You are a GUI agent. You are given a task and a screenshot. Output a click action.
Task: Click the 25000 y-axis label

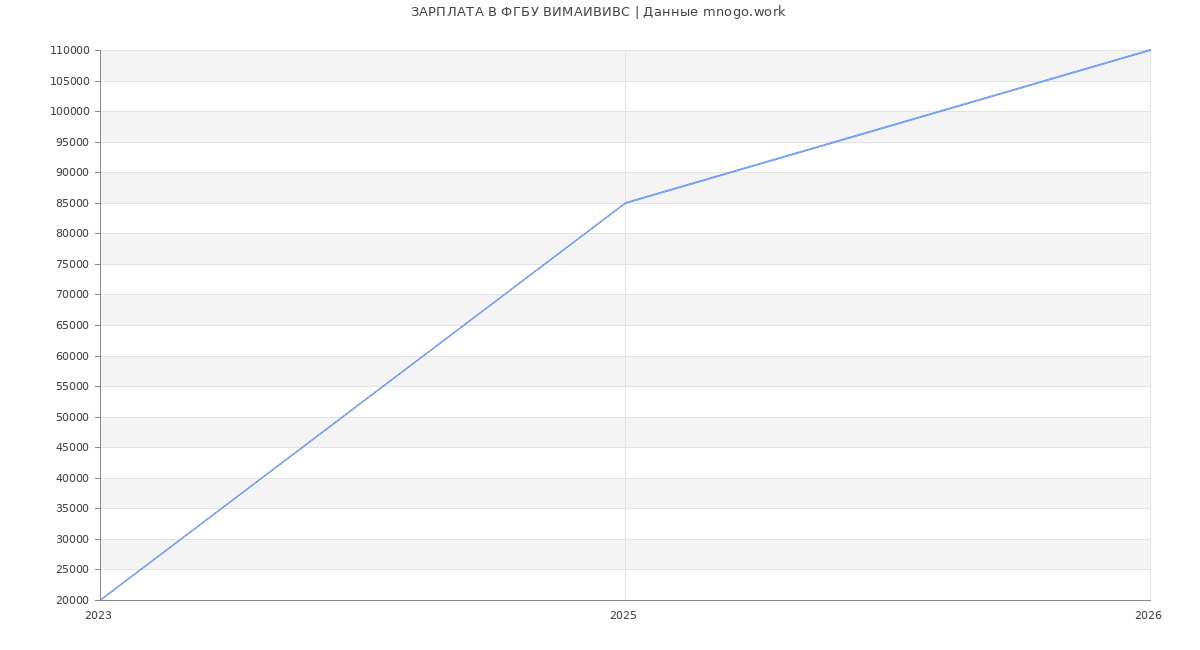click(x=72, y=570)
